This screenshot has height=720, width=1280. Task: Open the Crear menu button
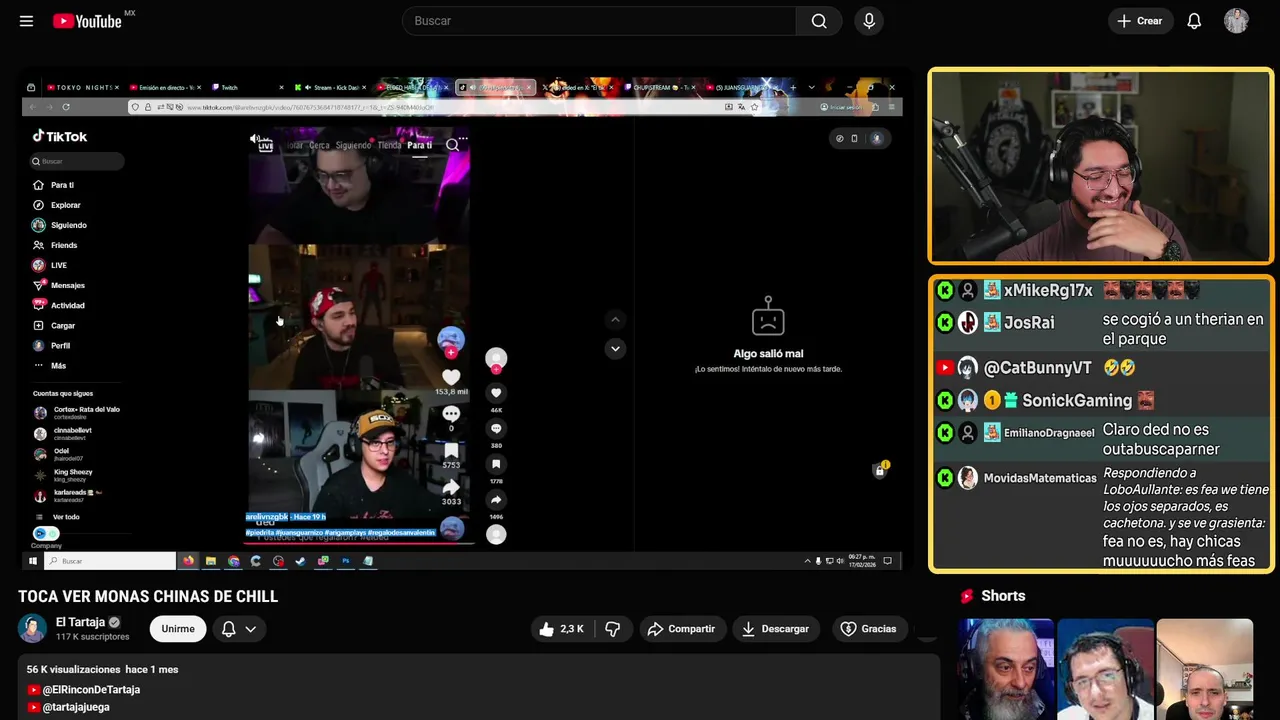click(x=1139, y=21)
